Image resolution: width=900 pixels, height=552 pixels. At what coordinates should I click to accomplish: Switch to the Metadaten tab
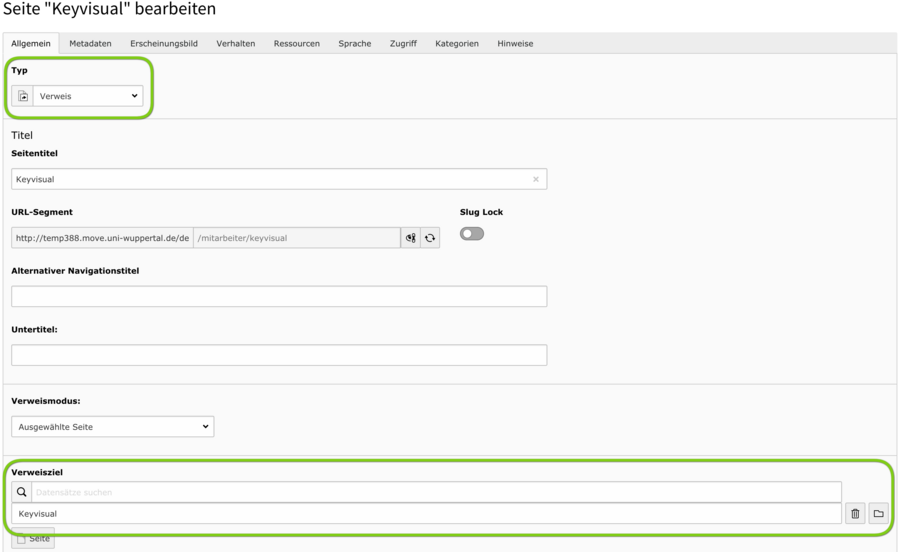(x=90, y=44)
